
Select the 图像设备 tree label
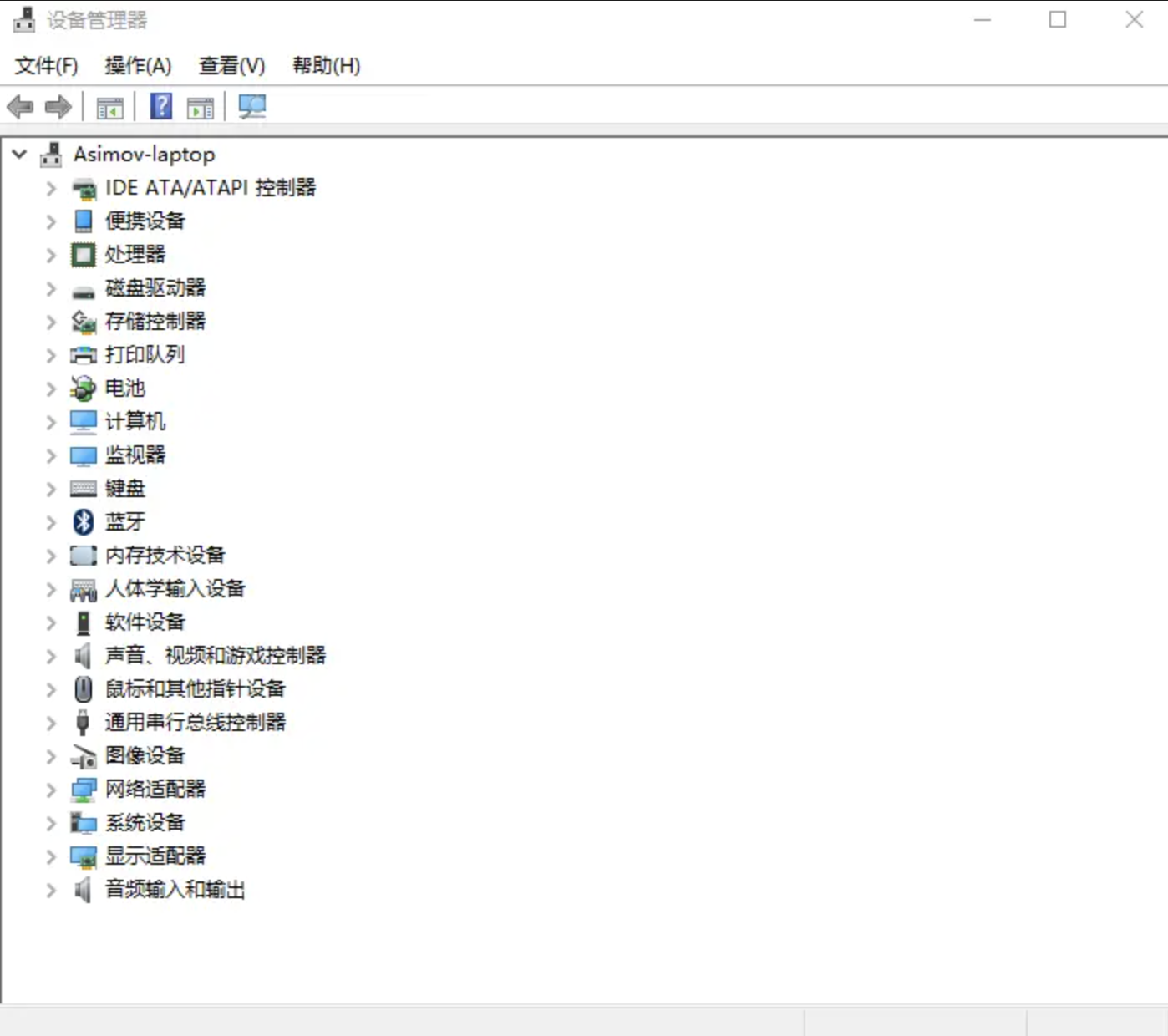[145, 756]
